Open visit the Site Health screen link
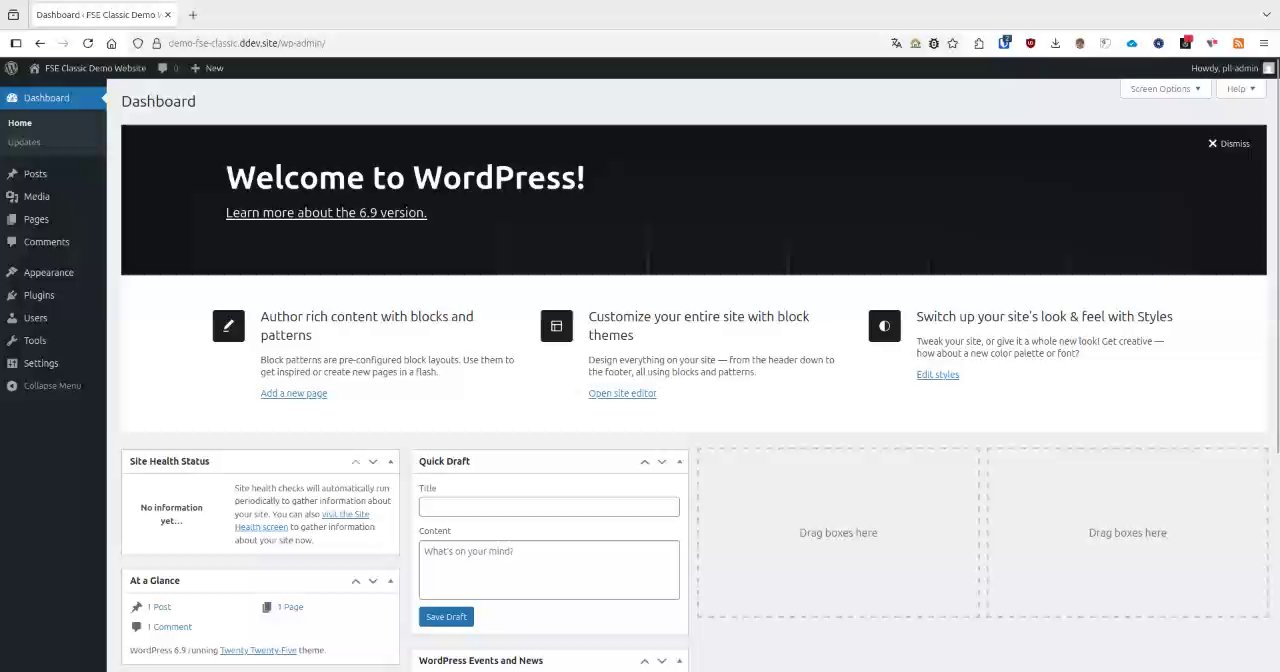Screen dimensions: 1280x672 click(303, 520)
